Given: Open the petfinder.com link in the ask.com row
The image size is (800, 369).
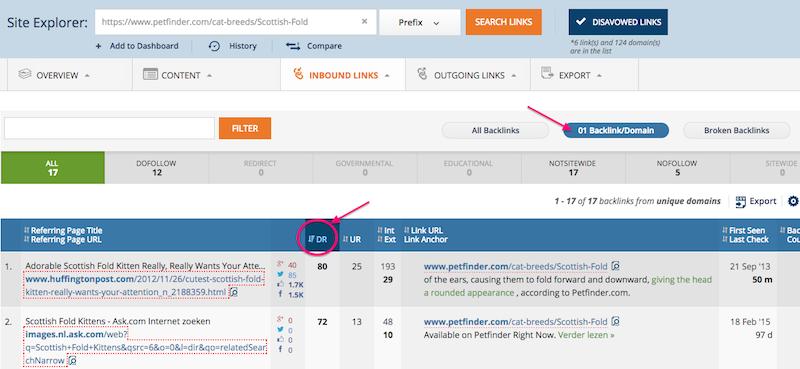Looking at the screenshot, I should pyautogui.click(x=515, y=322).
